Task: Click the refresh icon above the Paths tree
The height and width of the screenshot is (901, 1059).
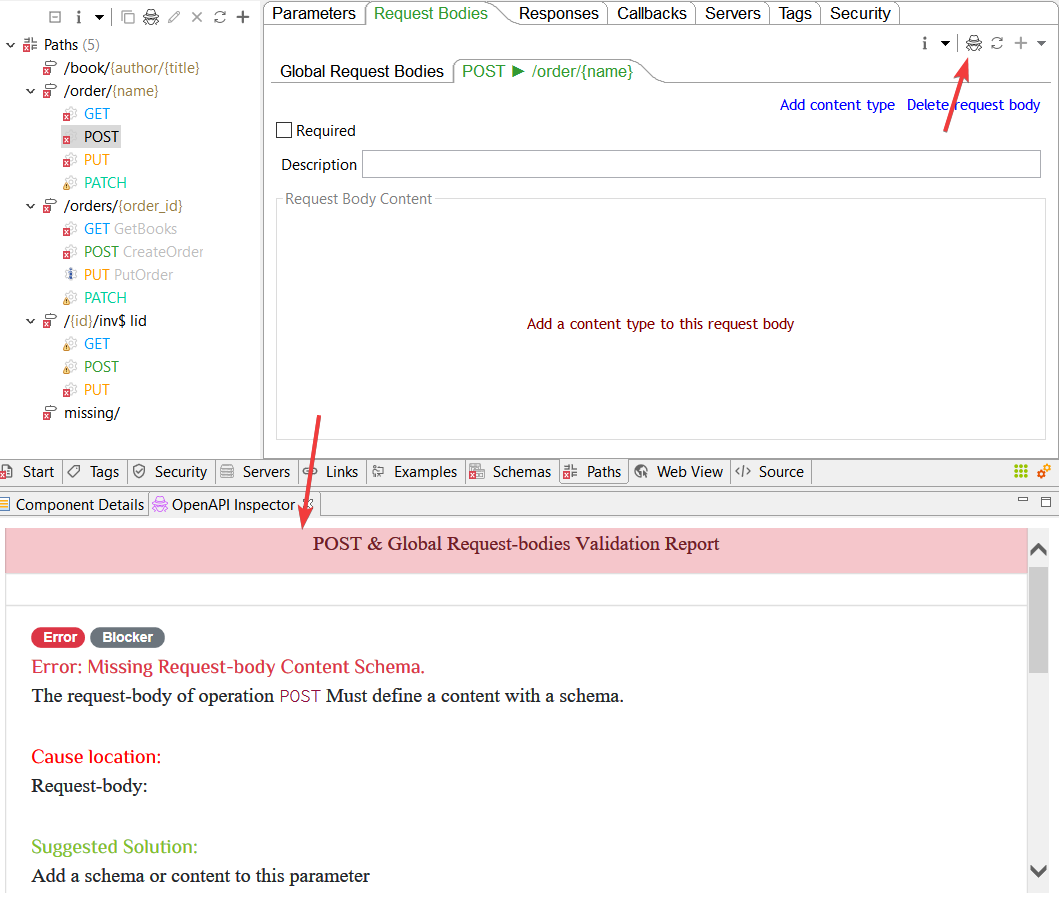Action: click(220, 17)
